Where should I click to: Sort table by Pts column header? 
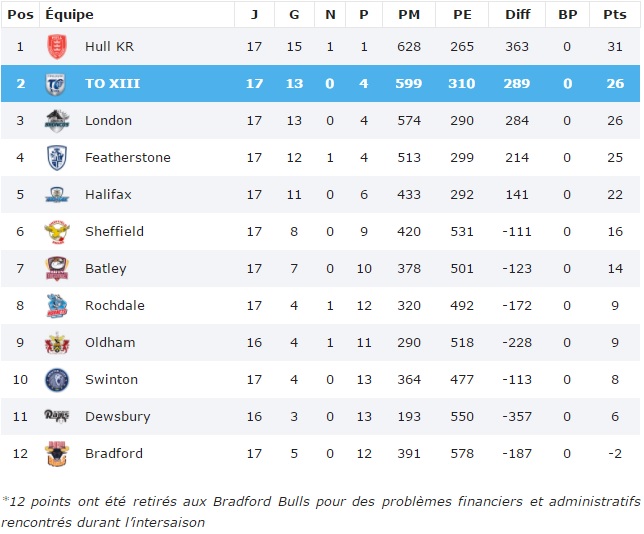(x=613, y=14)
